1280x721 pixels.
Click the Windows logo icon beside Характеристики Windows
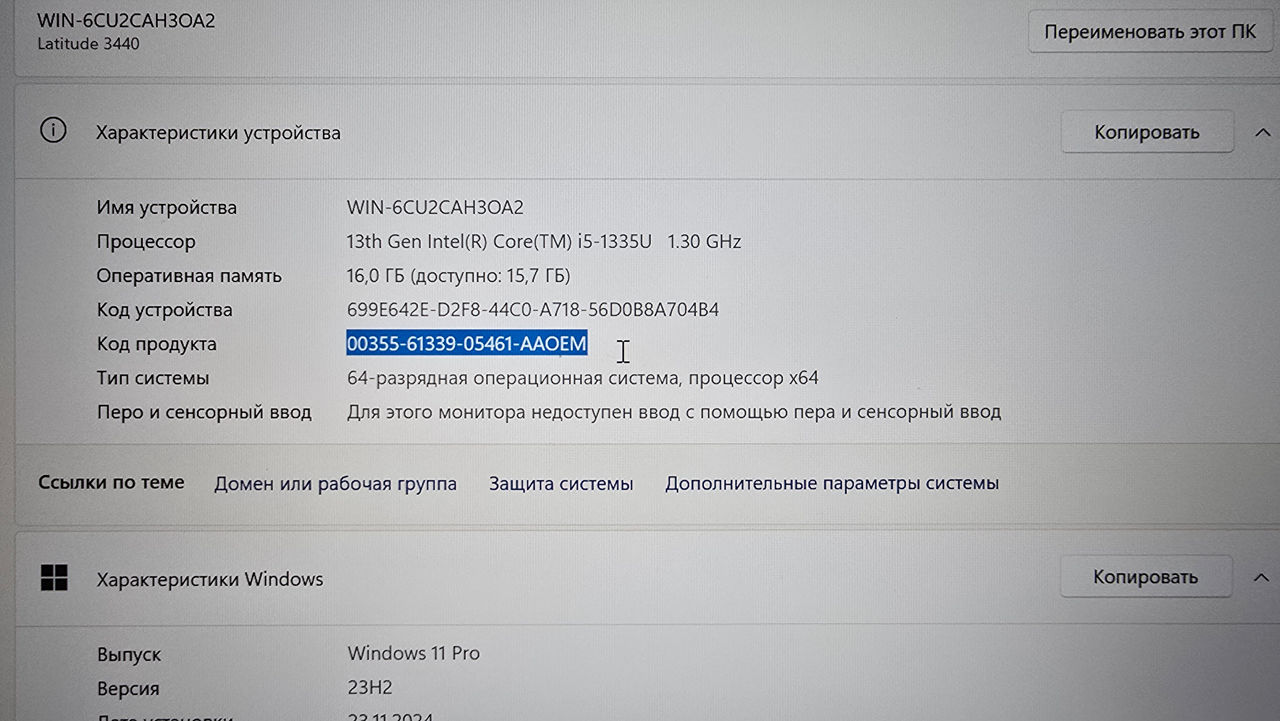[x=54, y=577]
